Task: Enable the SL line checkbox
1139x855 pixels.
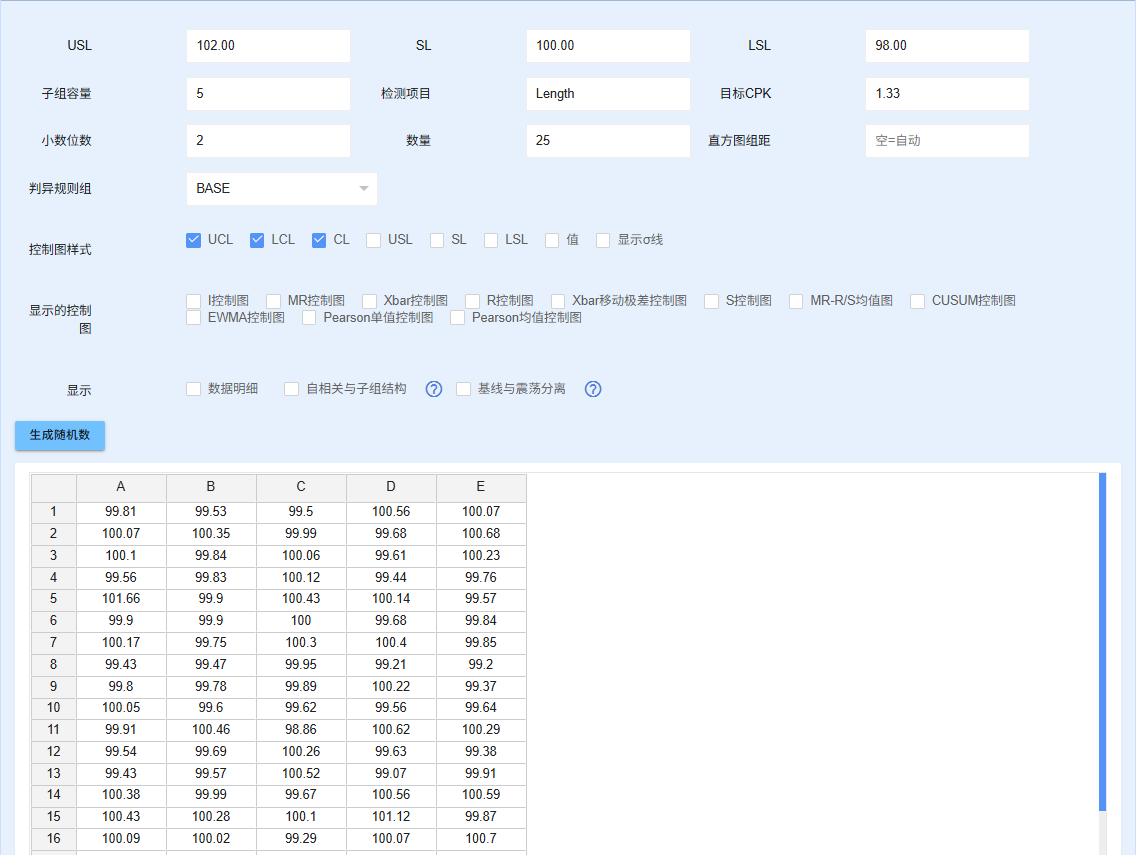Action: pos(437,240)
